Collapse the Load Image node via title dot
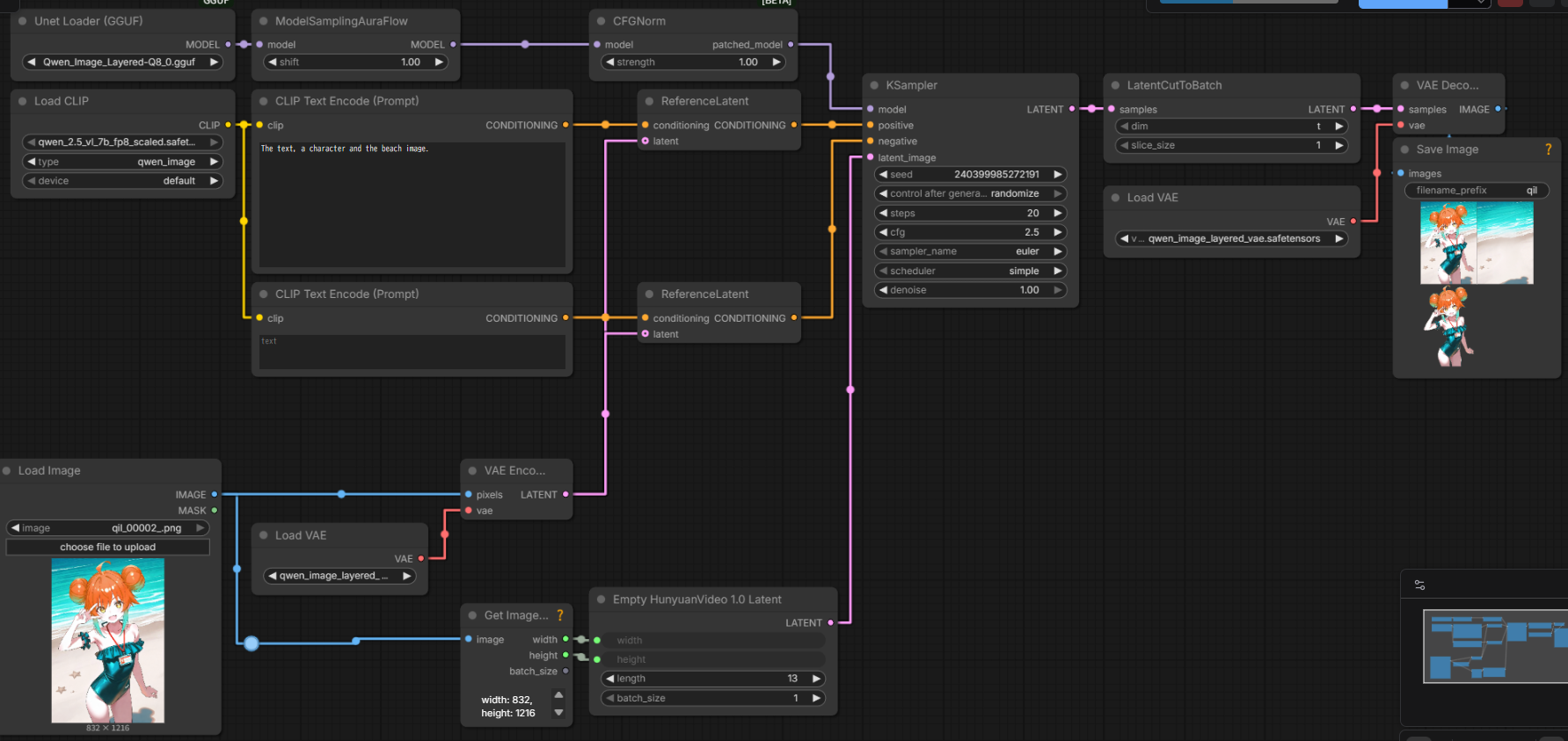1568x741 pixels. [x=7, y=471]
